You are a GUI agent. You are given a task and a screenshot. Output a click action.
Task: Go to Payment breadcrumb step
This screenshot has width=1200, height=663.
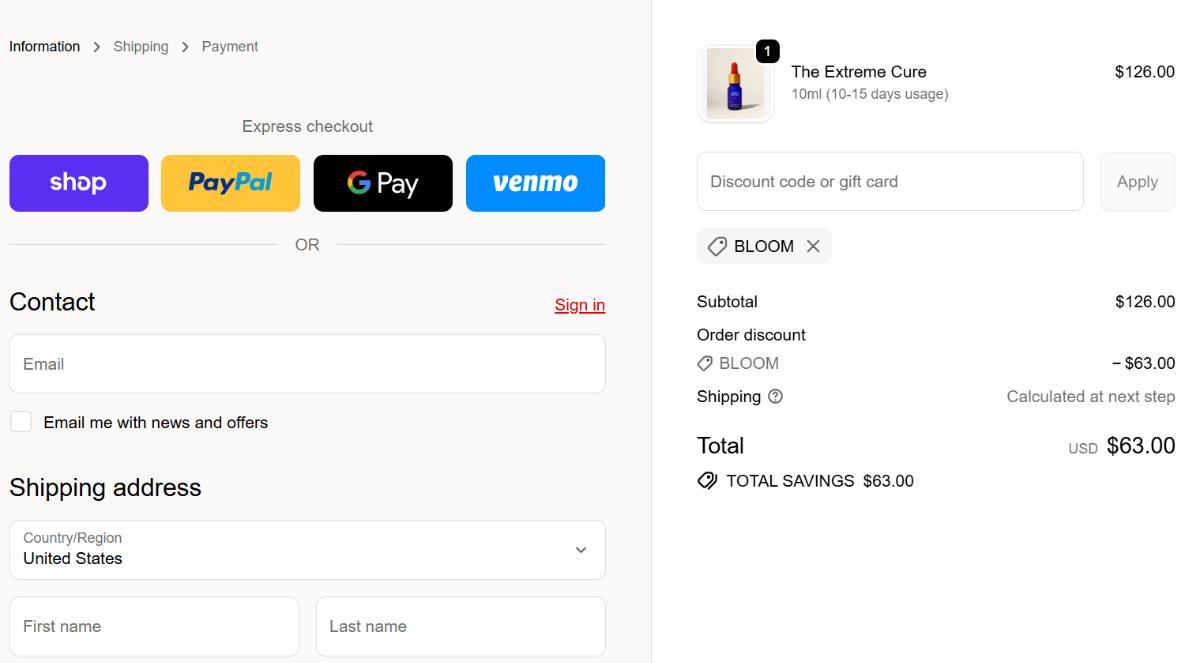tap(230, 47)
